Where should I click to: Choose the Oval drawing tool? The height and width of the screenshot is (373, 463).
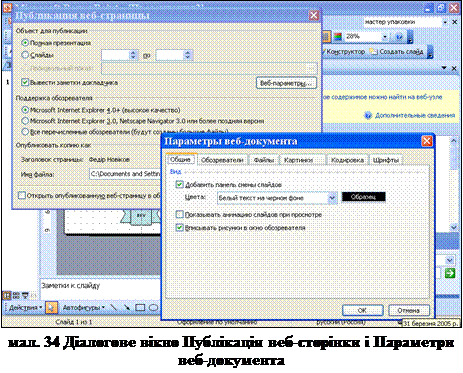[153, 307]
